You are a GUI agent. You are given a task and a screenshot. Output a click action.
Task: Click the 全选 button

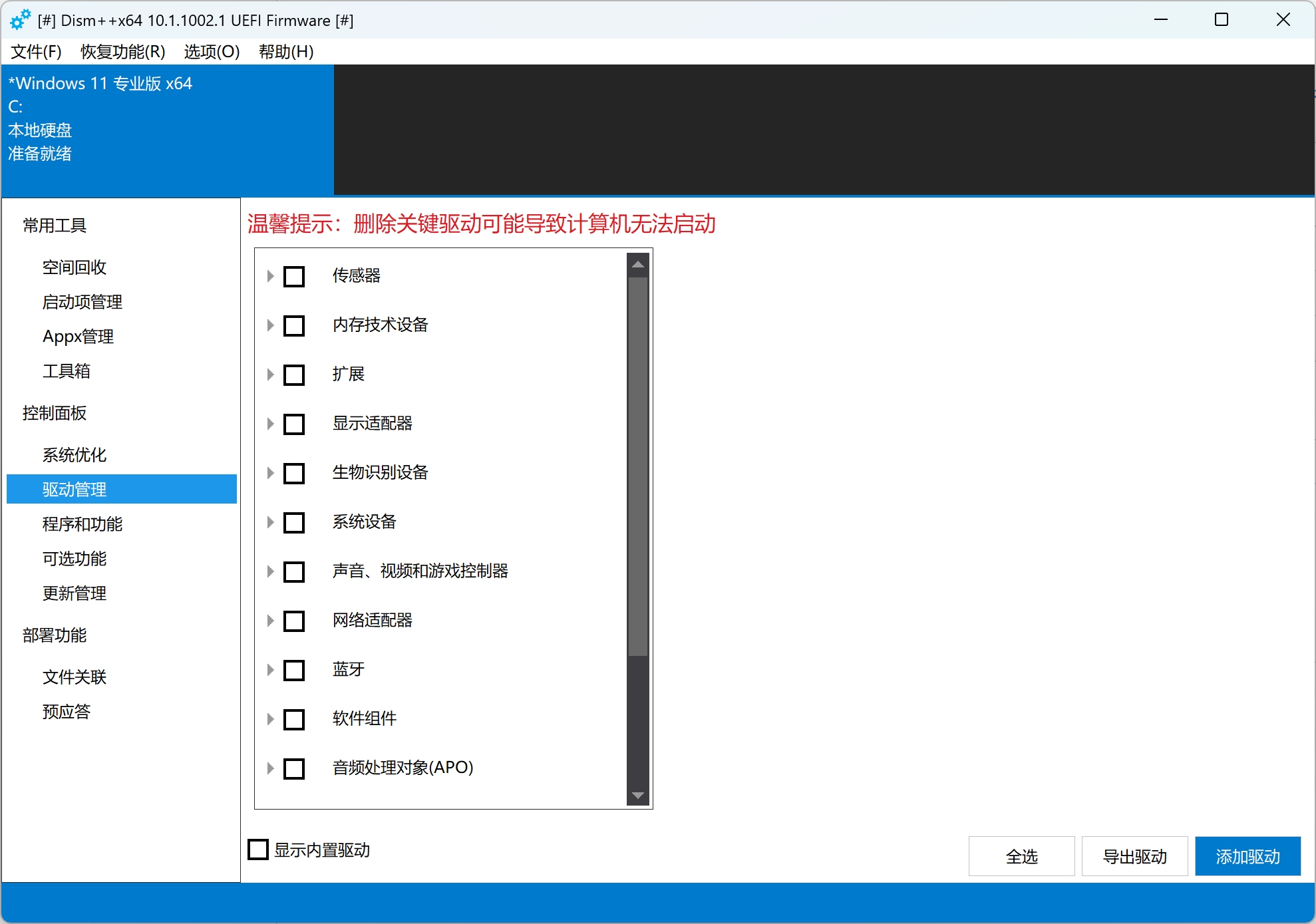[x=1021, y=856]
